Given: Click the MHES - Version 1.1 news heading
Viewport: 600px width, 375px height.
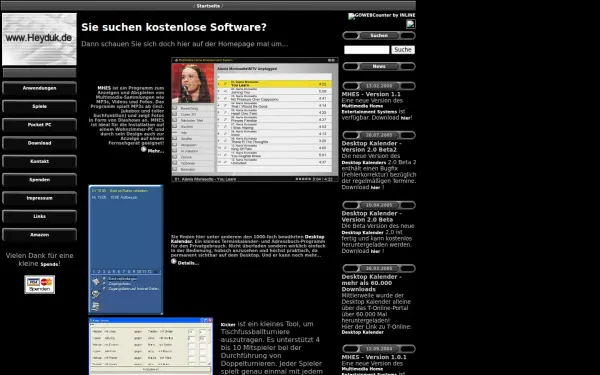Looking at the screenshot, I should pyautogui.click(x=371, y=94).
